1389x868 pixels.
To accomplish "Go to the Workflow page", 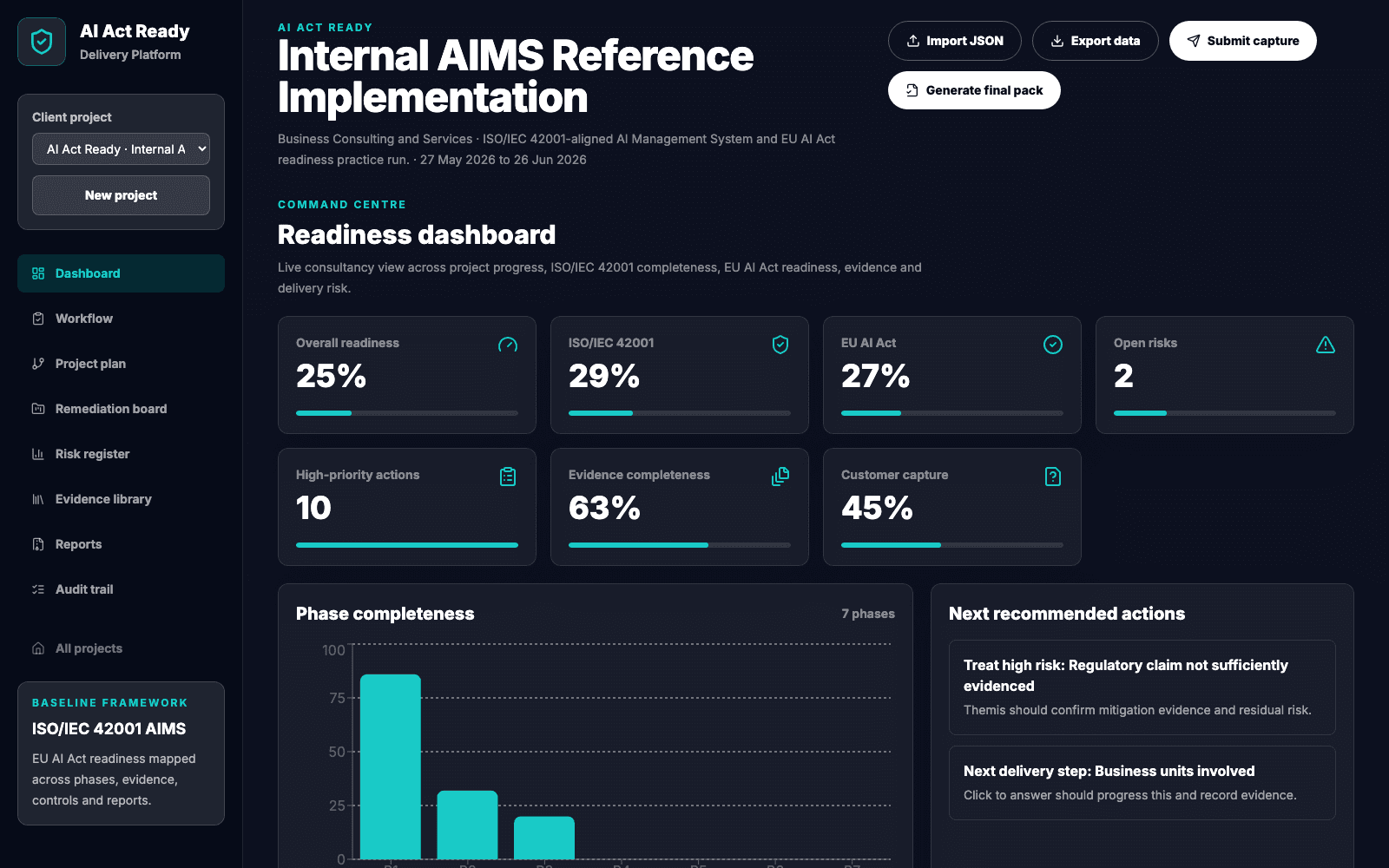I will pyautogui.click(x=121, y=319).
